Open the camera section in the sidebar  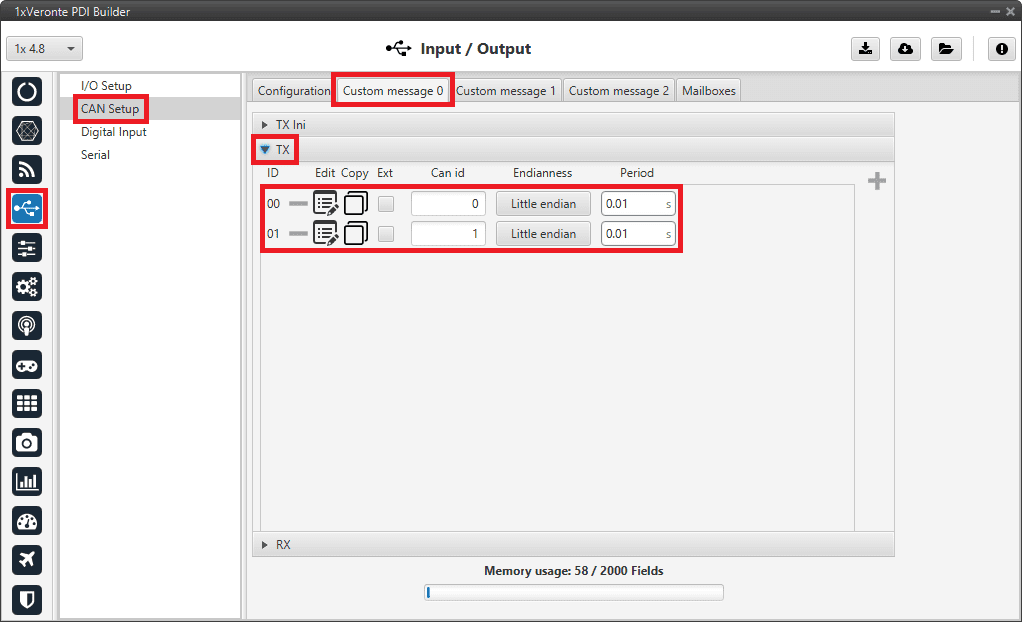tap(27, 442)
